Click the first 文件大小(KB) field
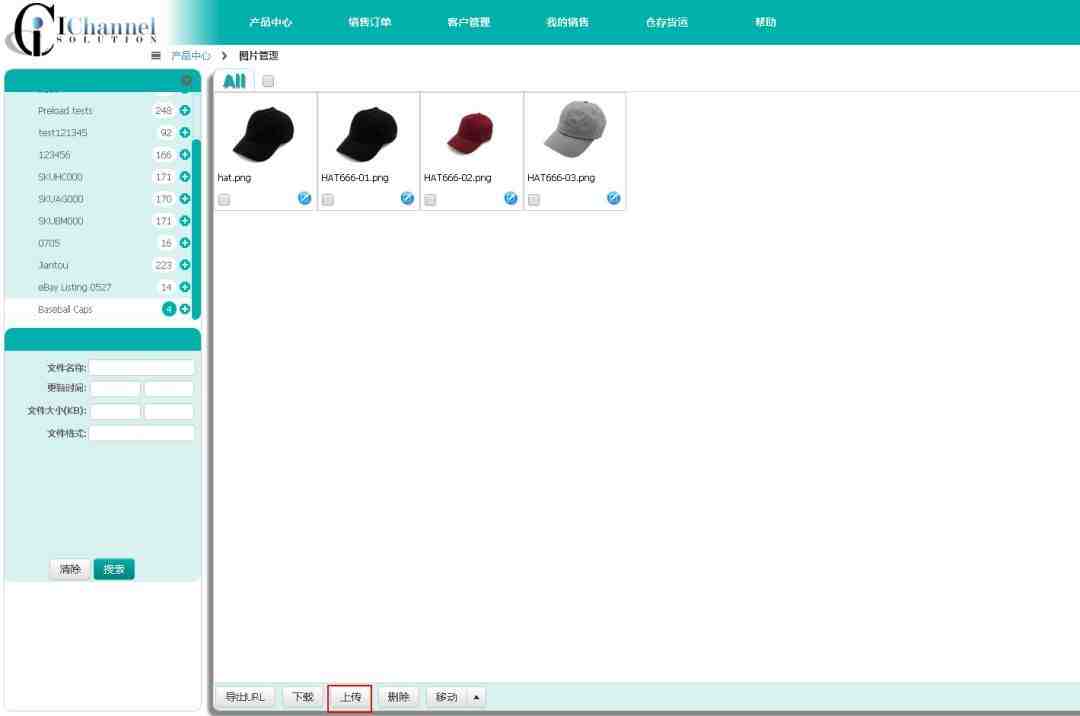The width and height of the screenshot is (1080, 716). click(115, 411)
